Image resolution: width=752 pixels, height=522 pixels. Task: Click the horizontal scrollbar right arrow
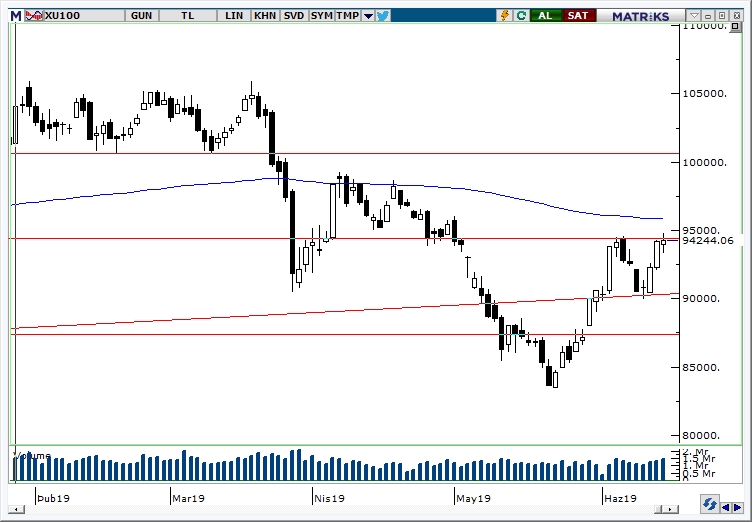tap(671, 509)
